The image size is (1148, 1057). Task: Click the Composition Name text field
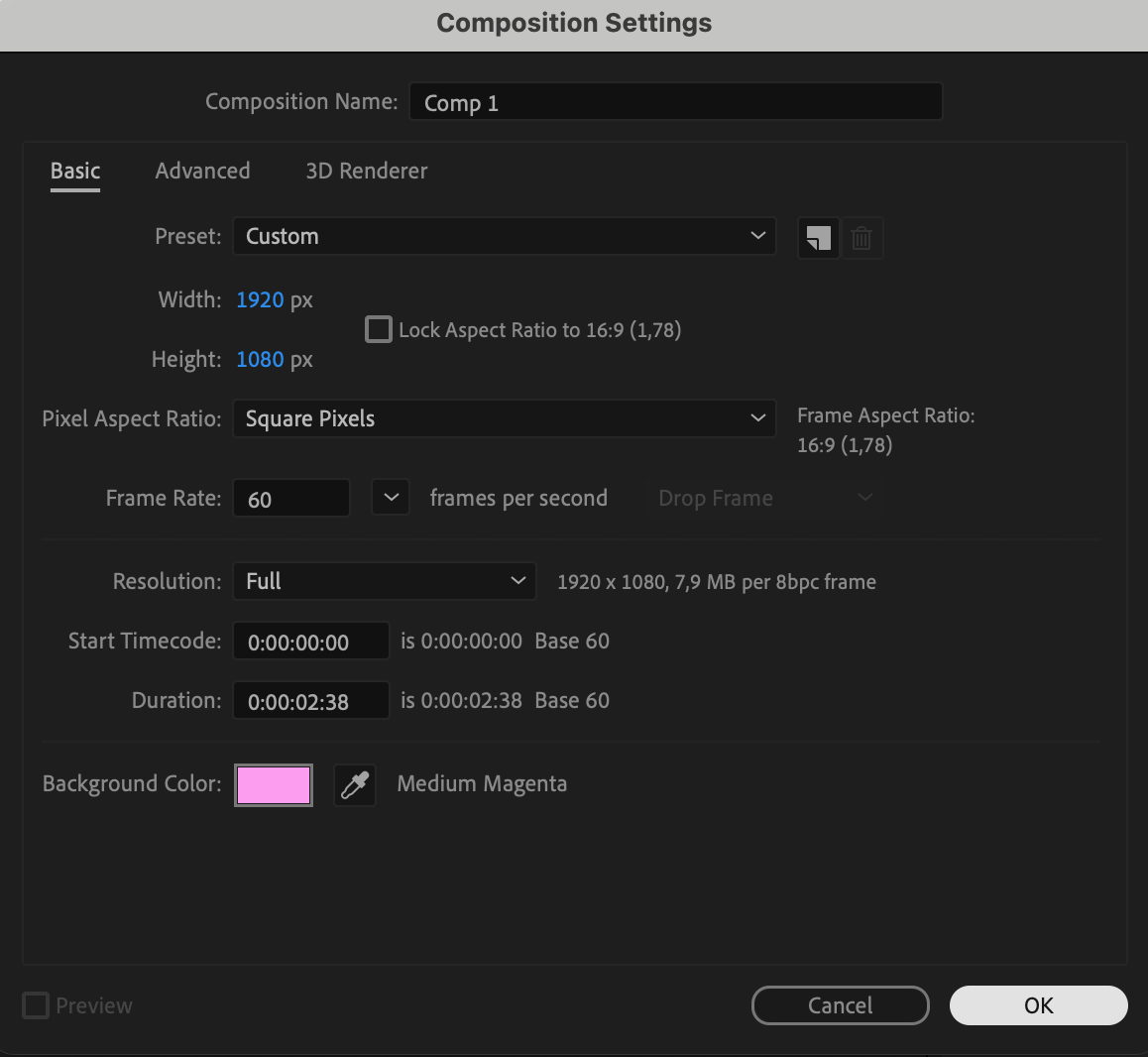(675, 102)
